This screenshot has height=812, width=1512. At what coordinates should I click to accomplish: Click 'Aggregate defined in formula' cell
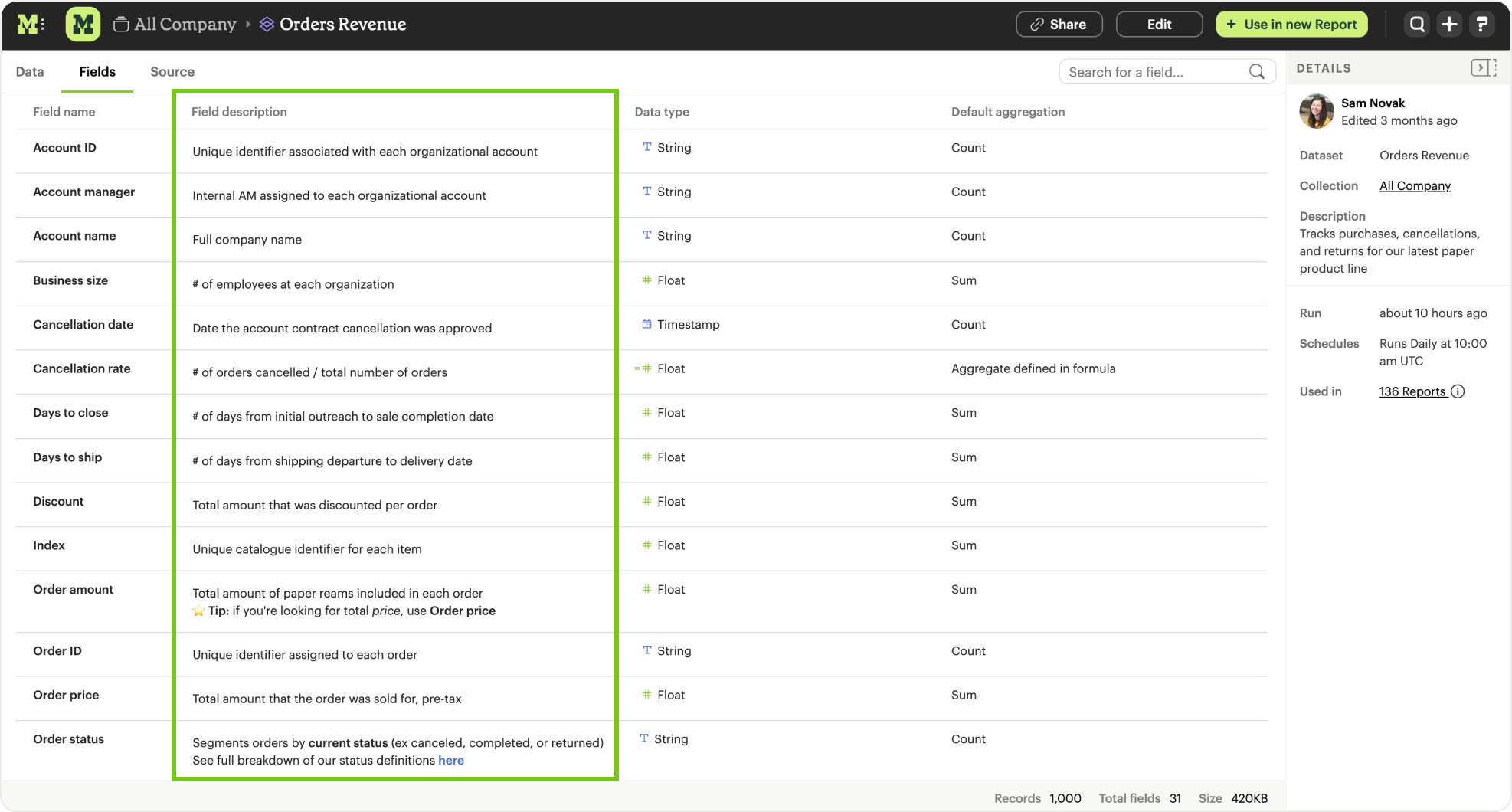pos(1033,368)
